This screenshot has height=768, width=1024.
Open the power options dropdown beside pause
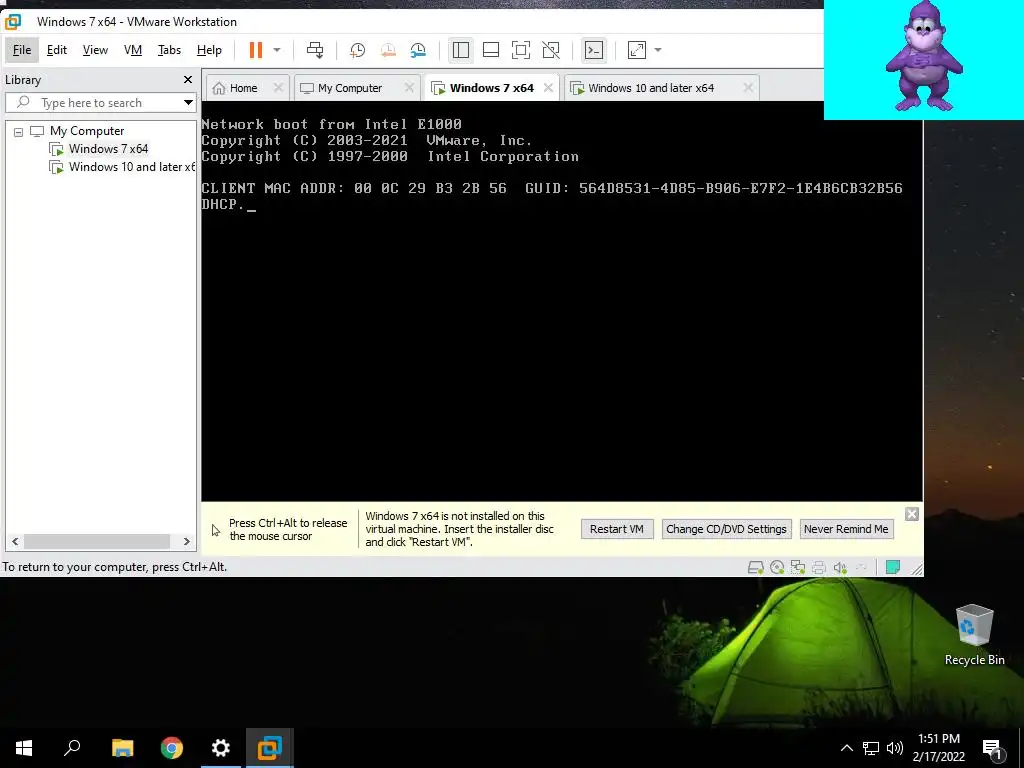(277, 50)
